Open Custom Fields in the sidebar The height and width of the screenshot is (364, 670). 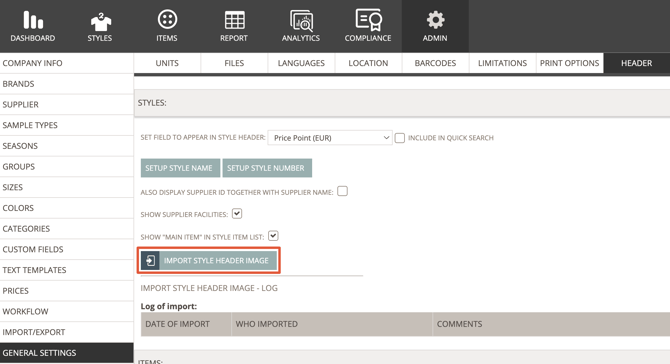pos(67,250)
